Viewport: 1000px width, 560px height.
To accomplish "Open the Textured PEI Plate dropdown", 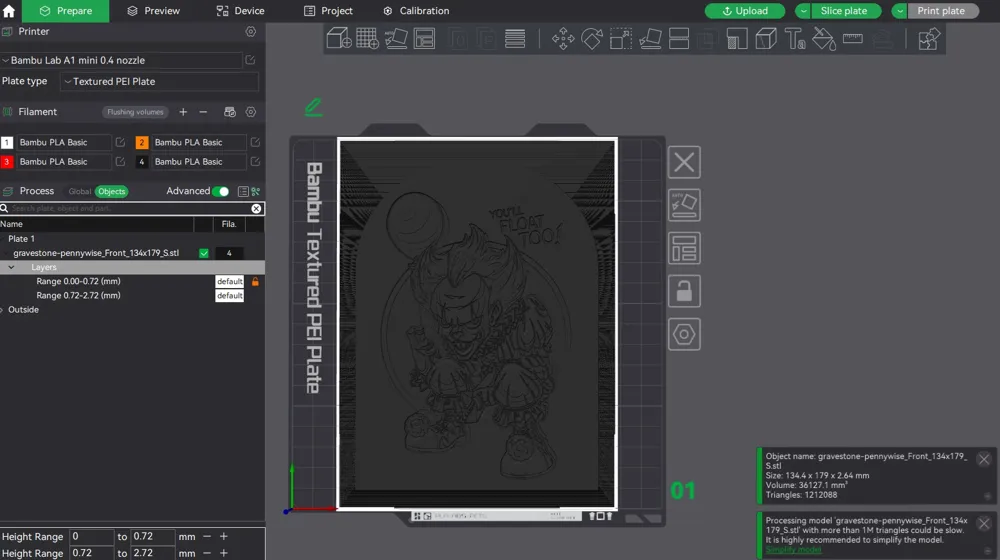I will pos(159,82).
